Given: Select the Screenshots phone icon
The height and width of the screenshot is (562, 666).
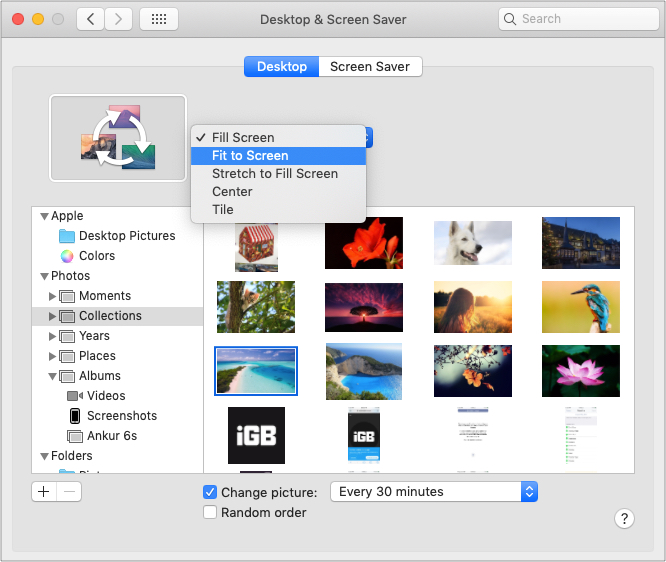Looking at the screenshot, I should coord(75,416).
